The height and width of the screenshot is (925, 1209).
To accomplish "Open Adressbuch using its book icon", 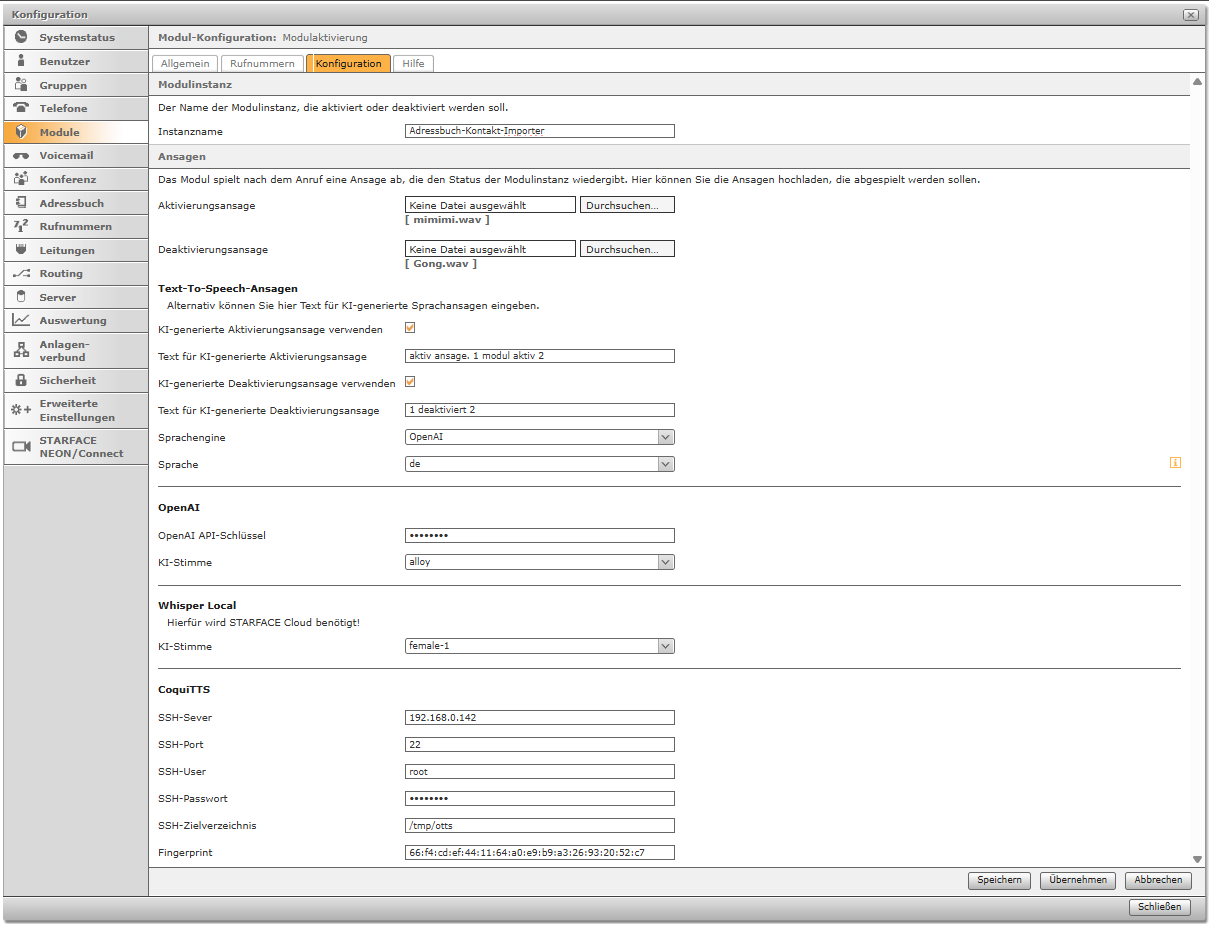I will 21,203.
